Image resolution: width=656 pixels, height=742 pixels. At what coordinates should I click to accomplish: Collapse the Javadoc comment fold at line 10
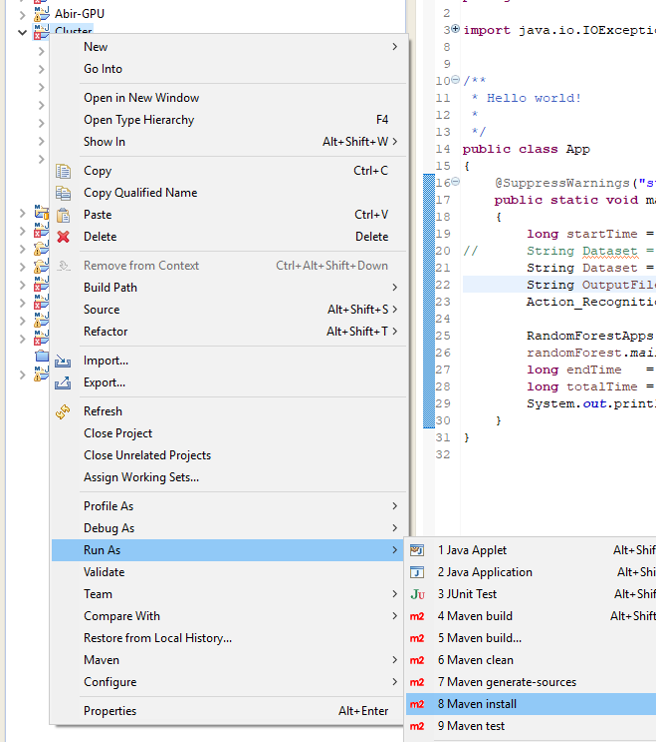point(456,81)
